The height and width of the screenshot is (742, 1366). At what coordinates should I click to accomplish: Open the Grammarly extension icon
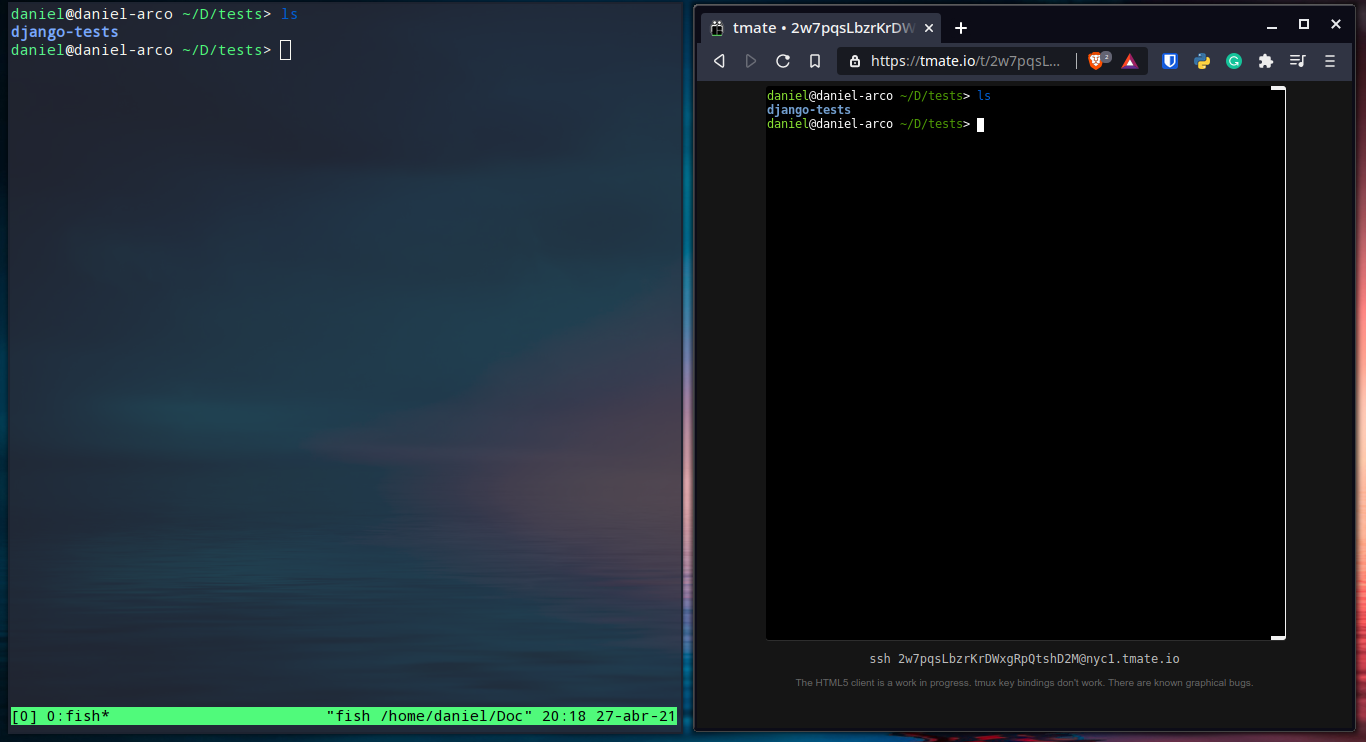point(1234,61)
